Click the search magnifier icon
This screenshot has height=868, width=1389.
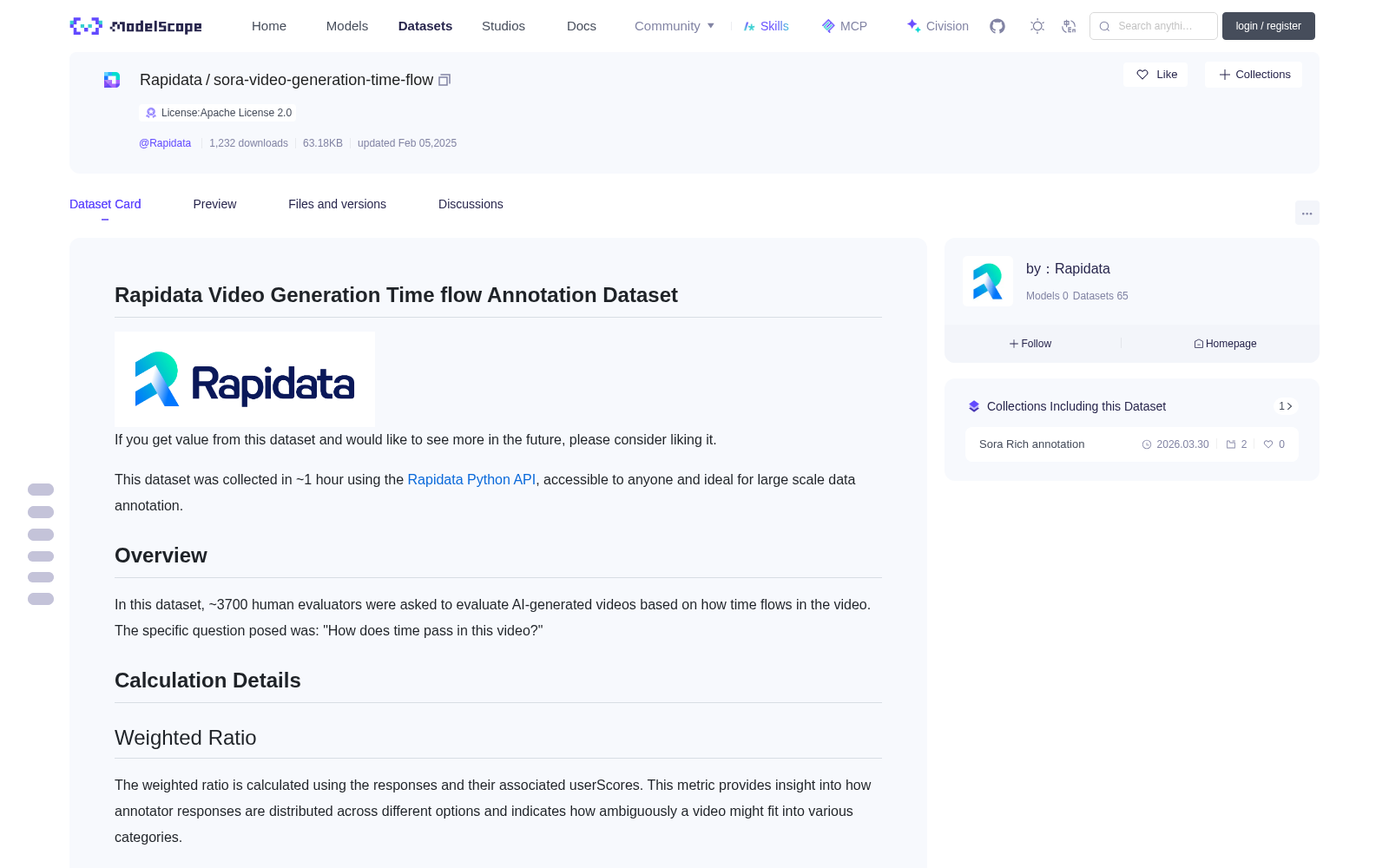coord(1104,26)
